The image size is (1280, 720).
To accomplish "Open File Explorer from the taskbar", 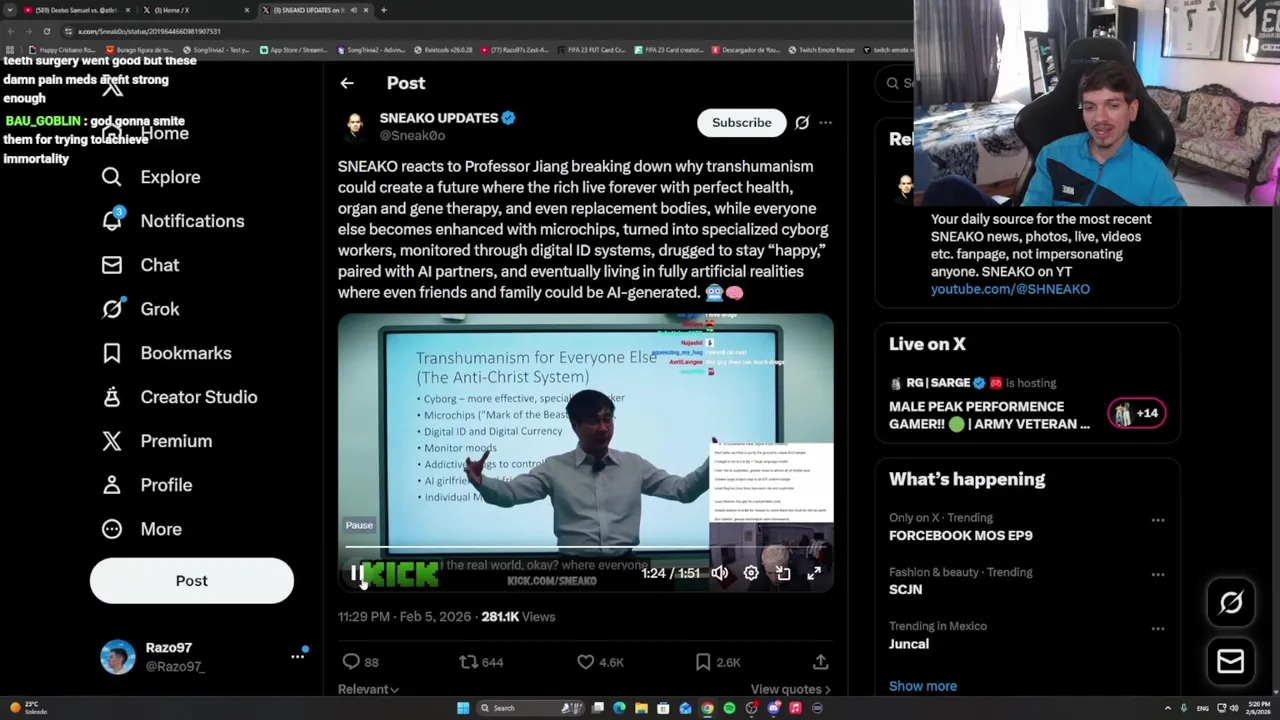I will coord(641,708).
